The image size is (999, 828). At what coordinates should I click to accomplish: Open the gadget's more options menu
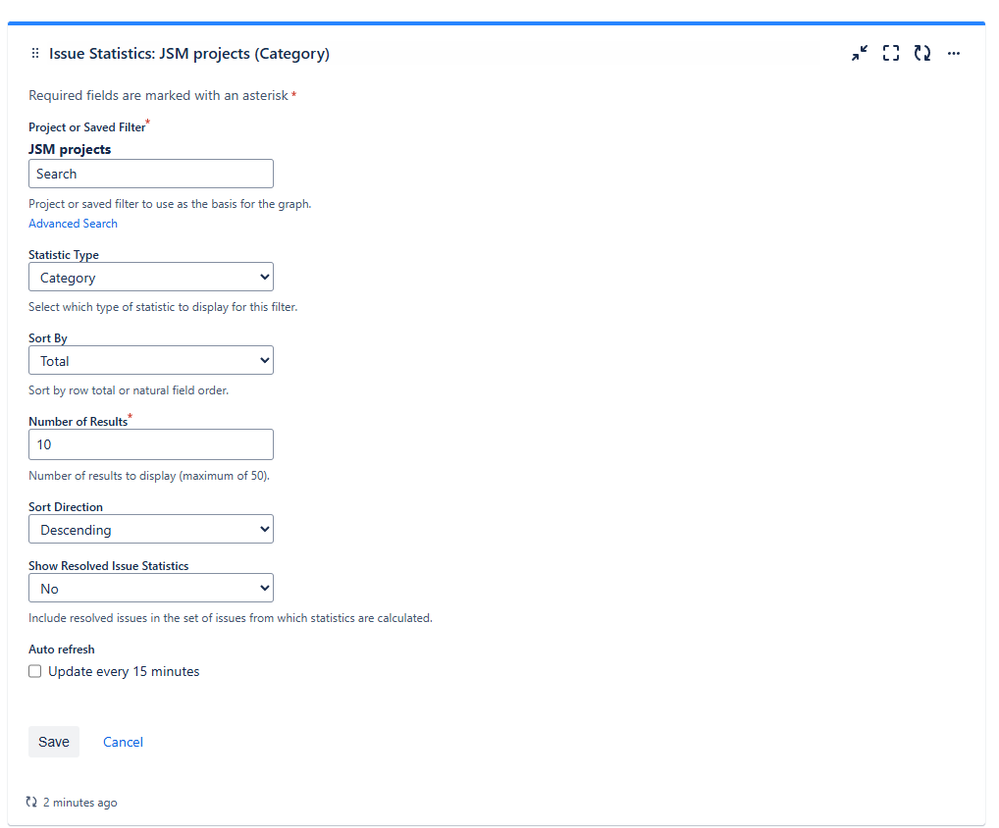pos(953,53)
